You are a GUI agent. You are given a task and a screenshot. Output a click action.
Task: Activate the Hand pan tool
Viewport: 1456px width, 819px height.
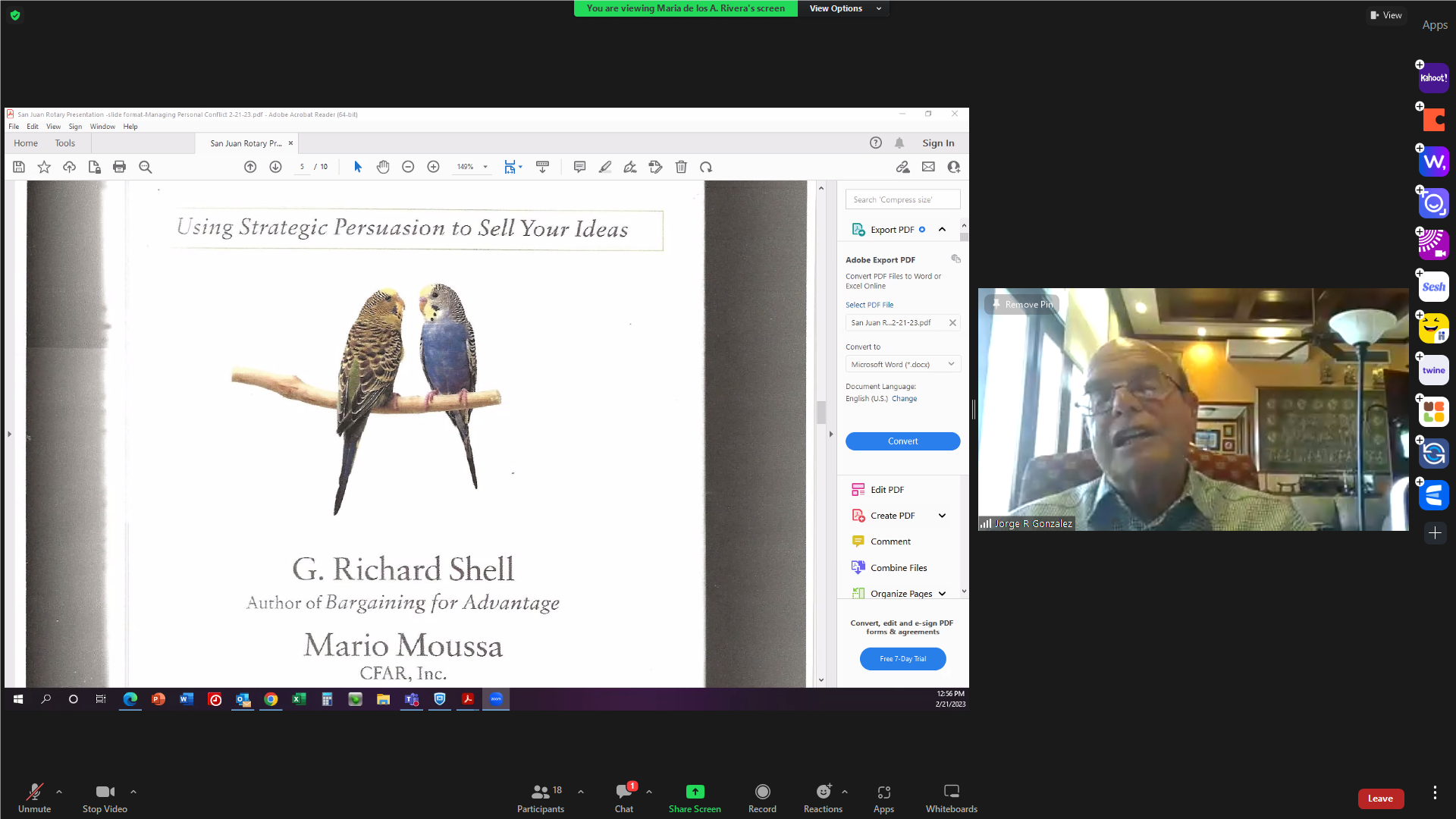click(x=383, y=167)
